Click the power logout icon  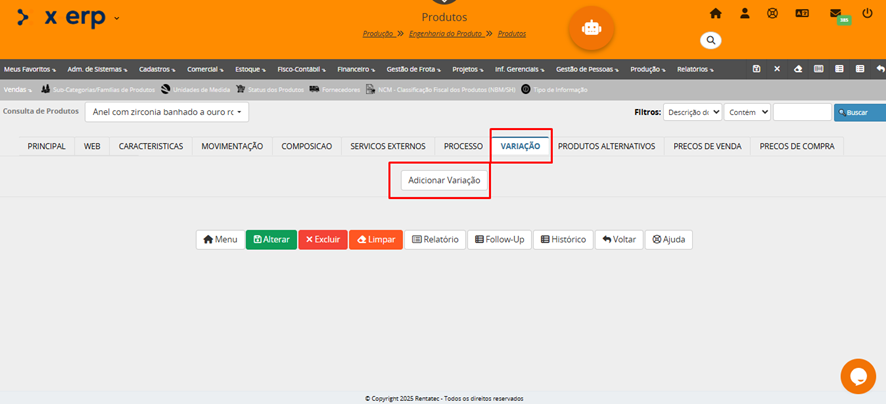point(867,14)
